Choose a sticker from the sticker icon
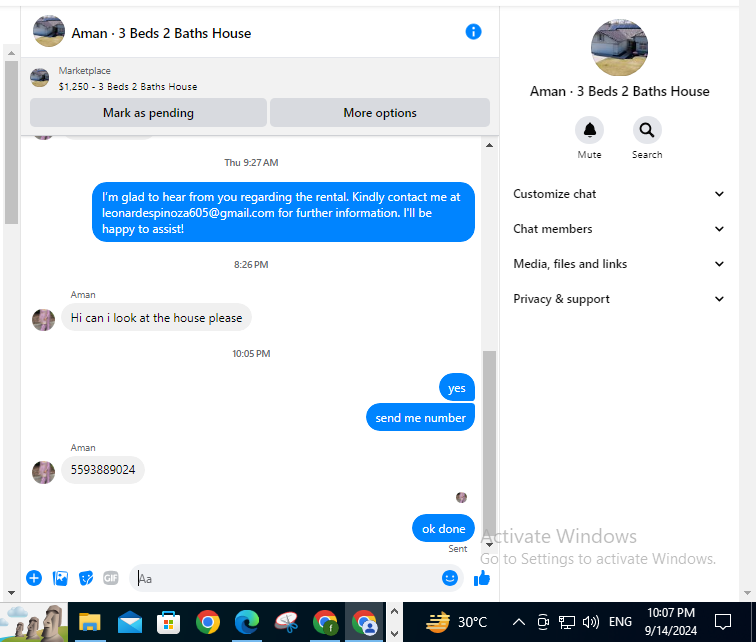756x642 pixels. [86, 578]
